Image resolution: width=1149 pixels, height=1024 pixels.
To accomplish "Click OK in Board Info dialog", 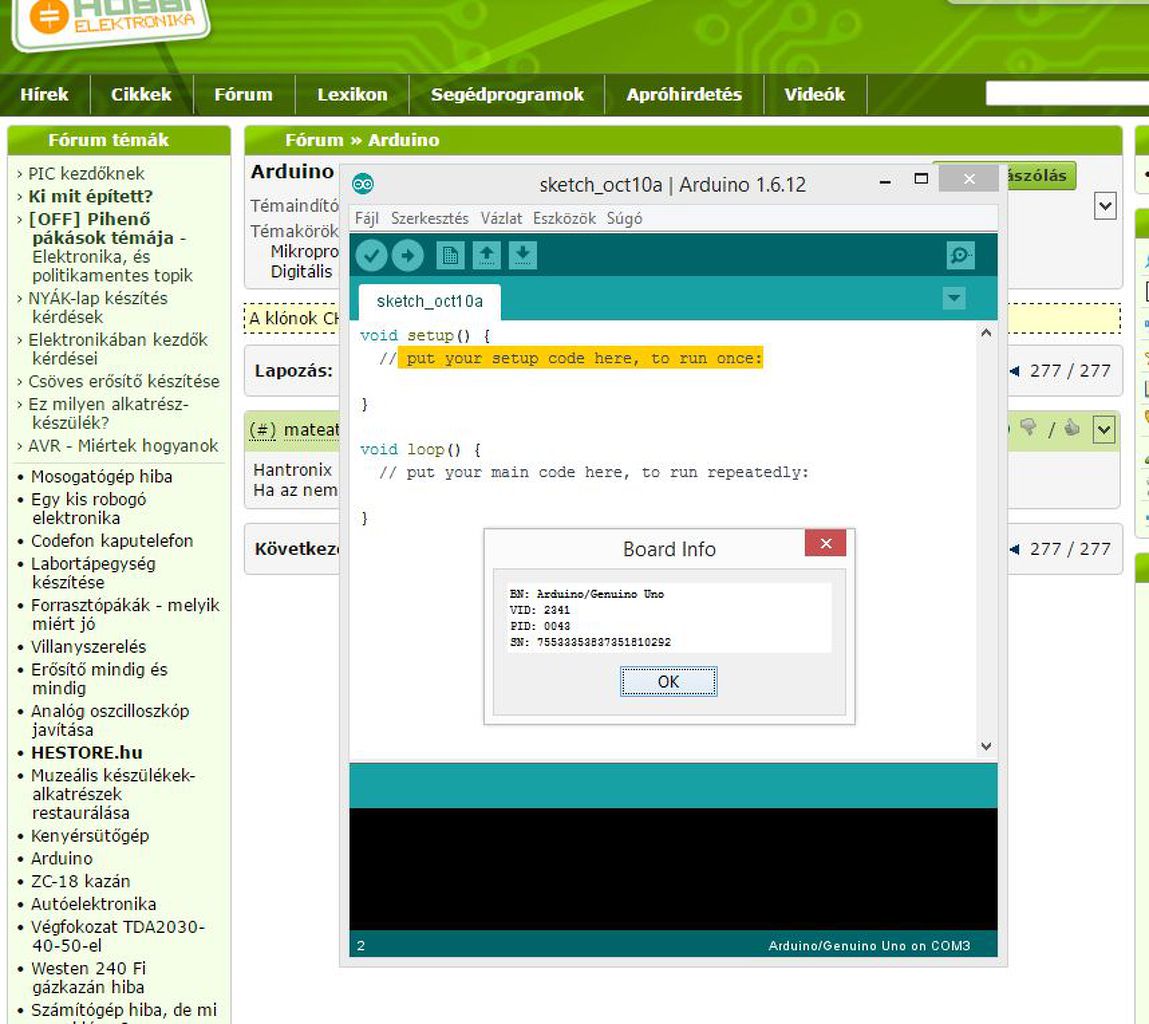I will (x=668, y=682).
